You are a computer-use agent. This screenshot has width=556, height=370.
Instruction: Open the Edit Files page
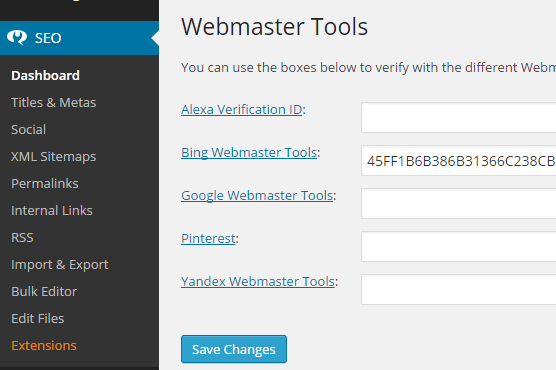point(38,319)
